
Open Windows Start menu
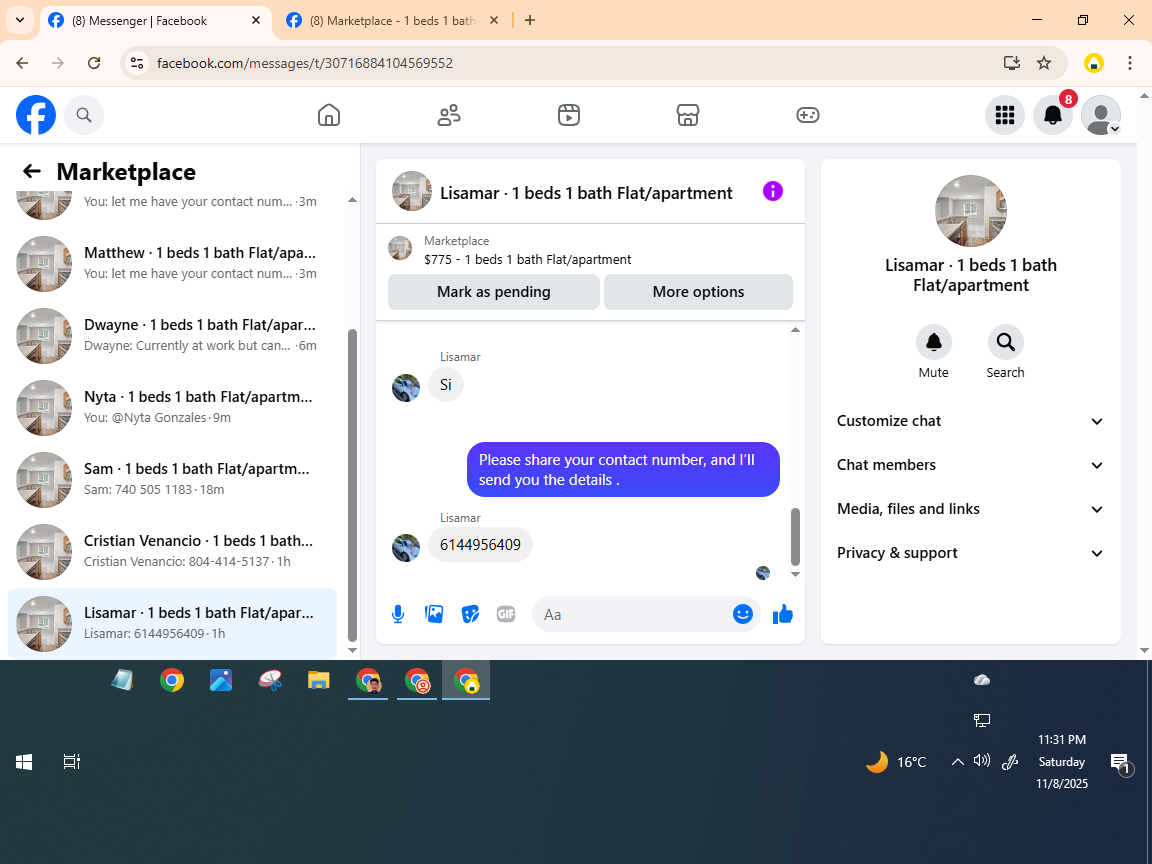pos(24,762)
